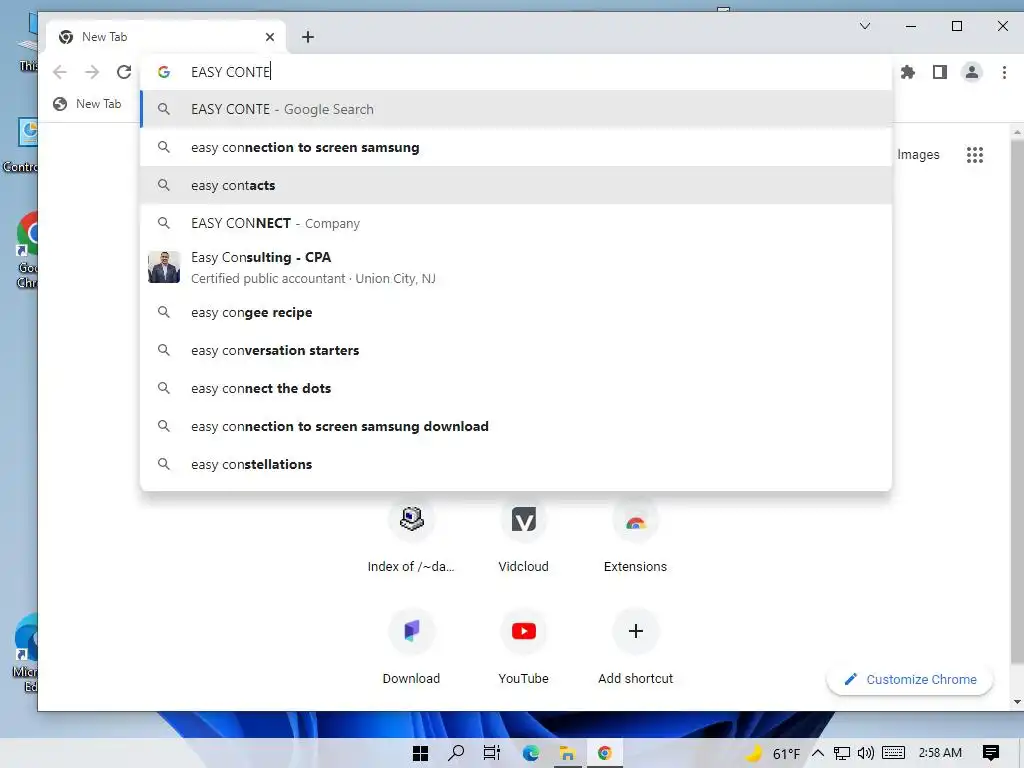Click the Reload page icon

(x=124, y=72)
